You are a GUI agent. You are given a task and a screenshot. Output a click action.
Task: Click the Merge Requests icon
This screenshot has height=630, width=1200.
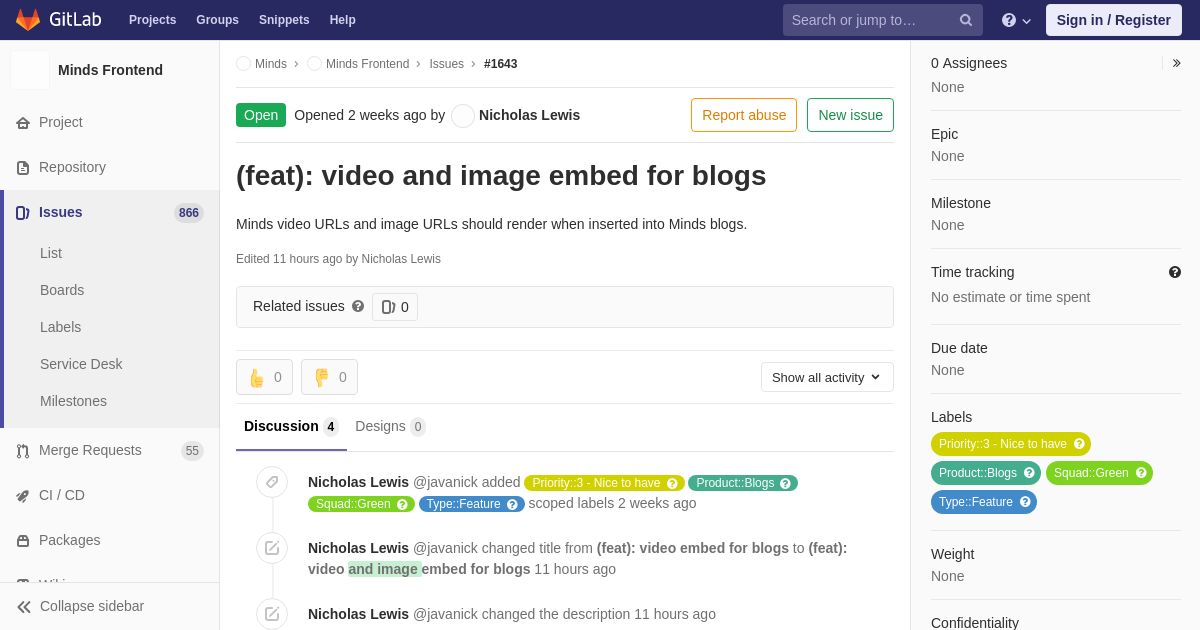[23, 451]
